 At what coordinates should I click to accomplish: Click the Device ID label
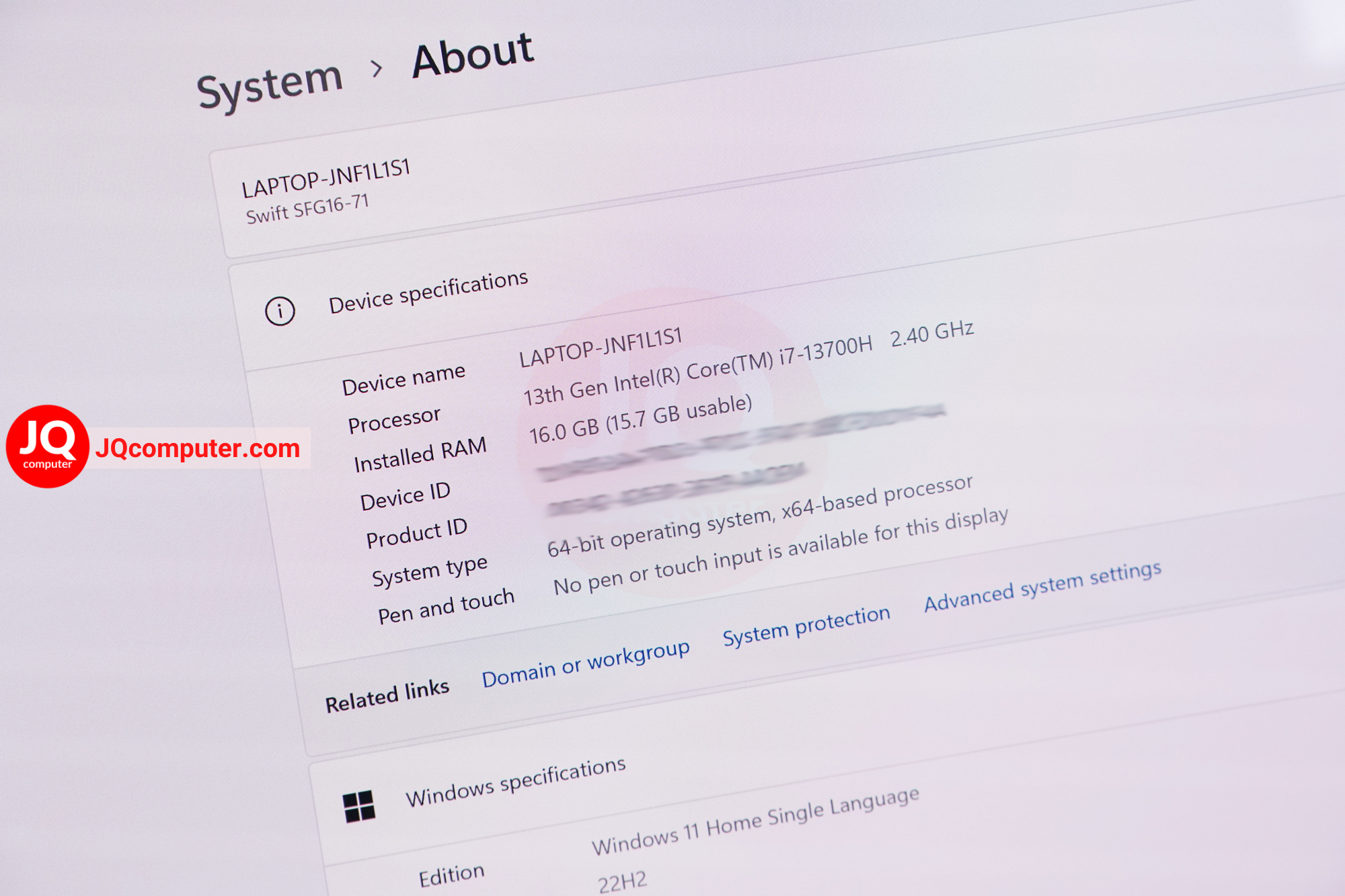click(x=406, y=497)
